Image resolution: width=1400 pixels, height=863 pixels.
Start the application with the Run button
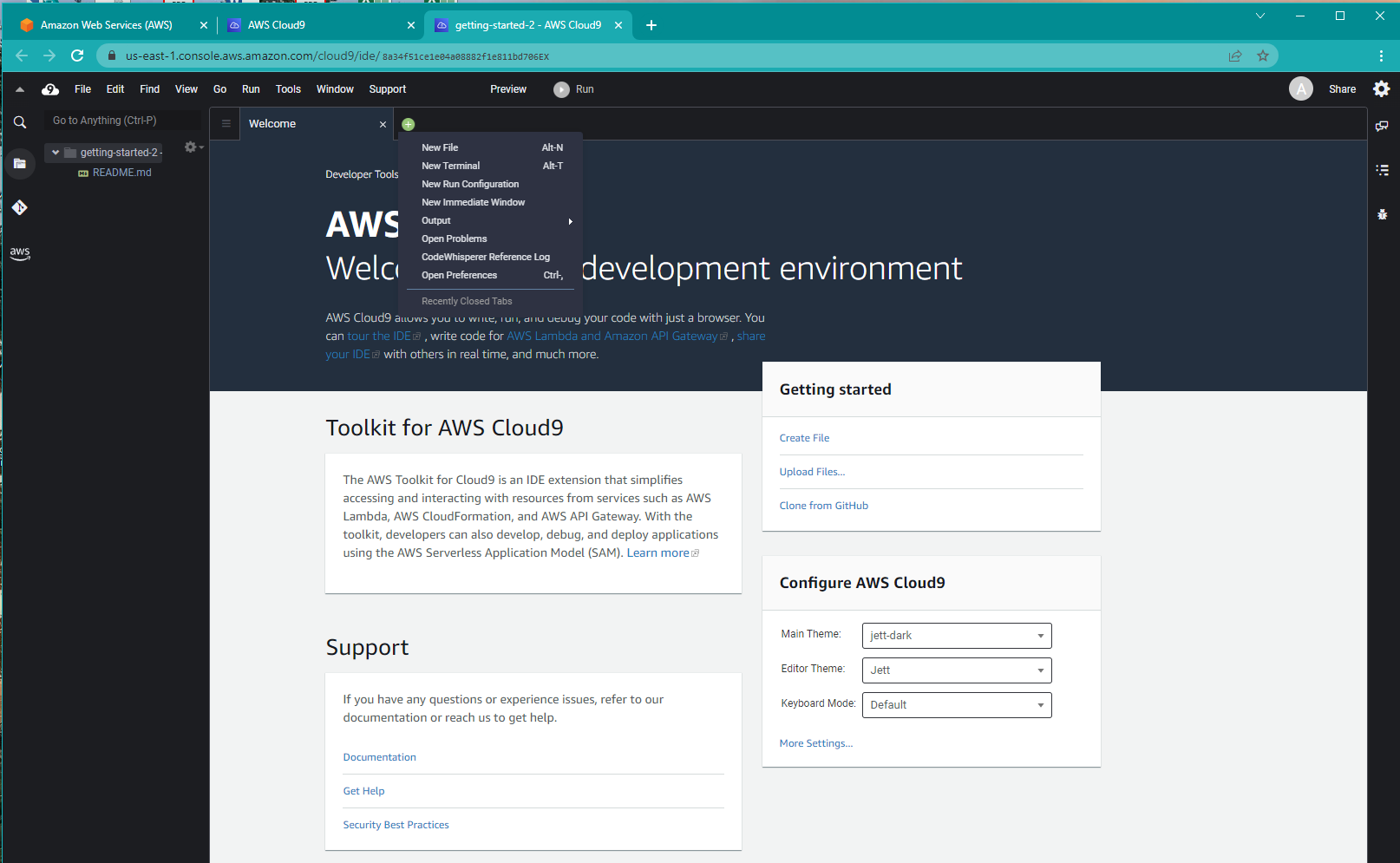573,88
